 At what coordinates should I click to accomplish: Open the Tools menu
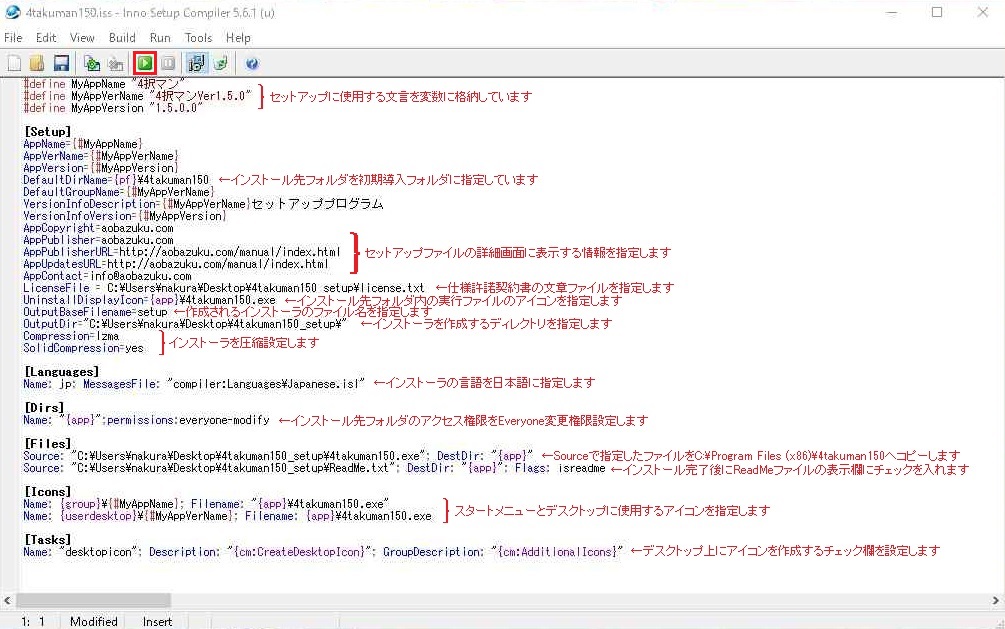pyautogui.click(x=198, y=38)
